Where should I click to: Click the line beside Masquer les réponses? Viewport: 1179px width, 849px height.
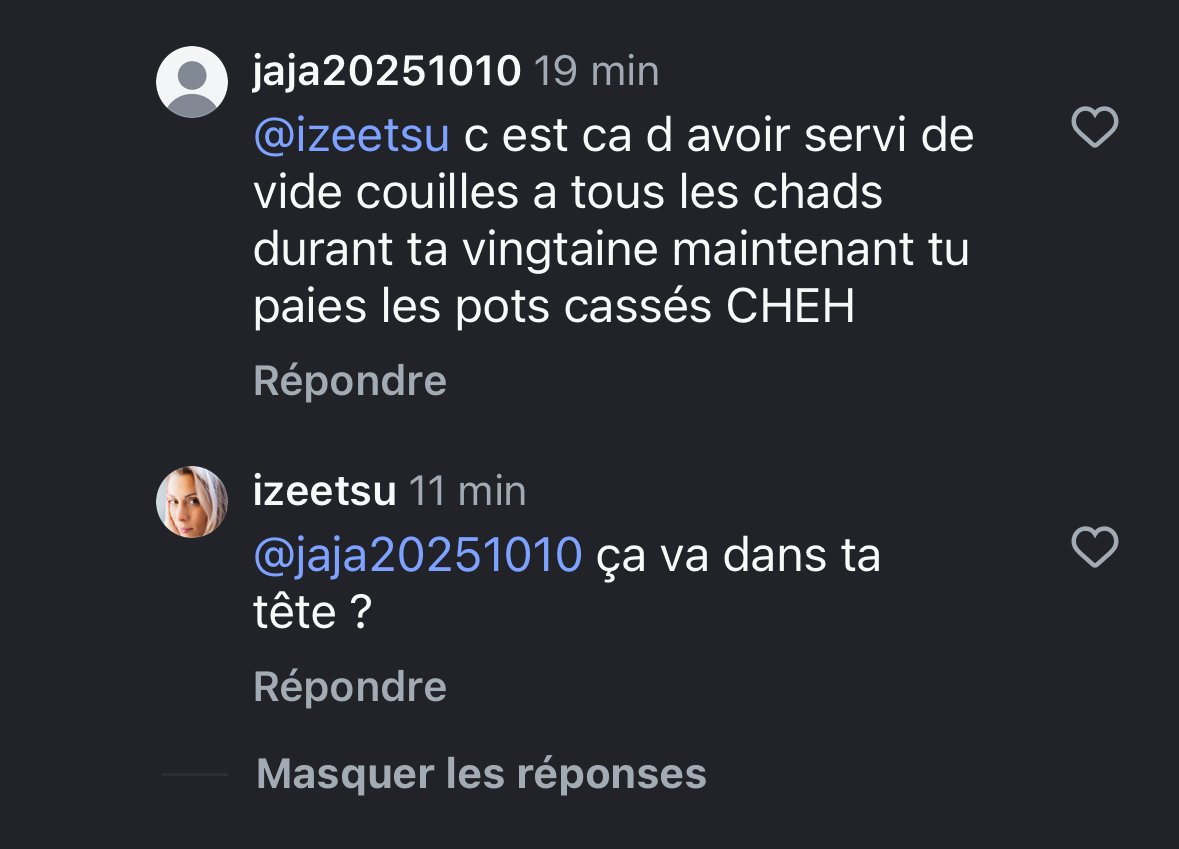tap(195, 774)
